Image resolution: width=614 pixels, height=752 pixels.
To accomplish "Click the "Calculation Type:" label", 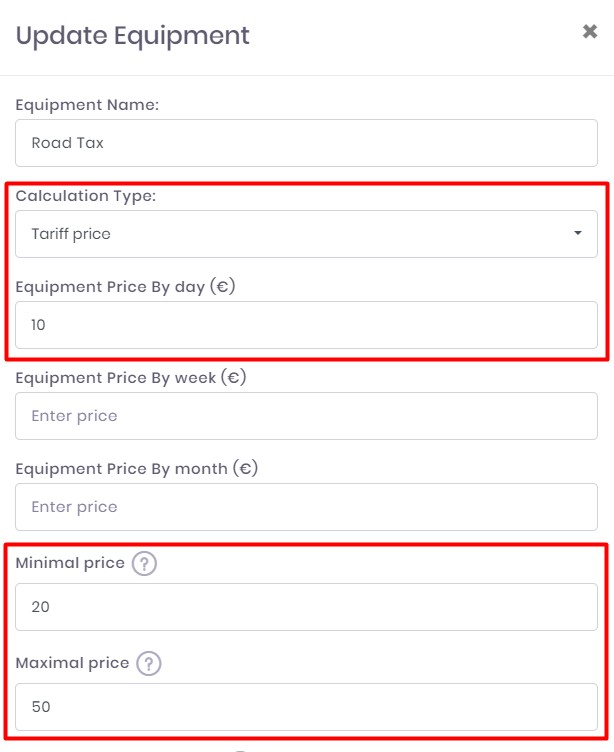I will click(85, 196).
